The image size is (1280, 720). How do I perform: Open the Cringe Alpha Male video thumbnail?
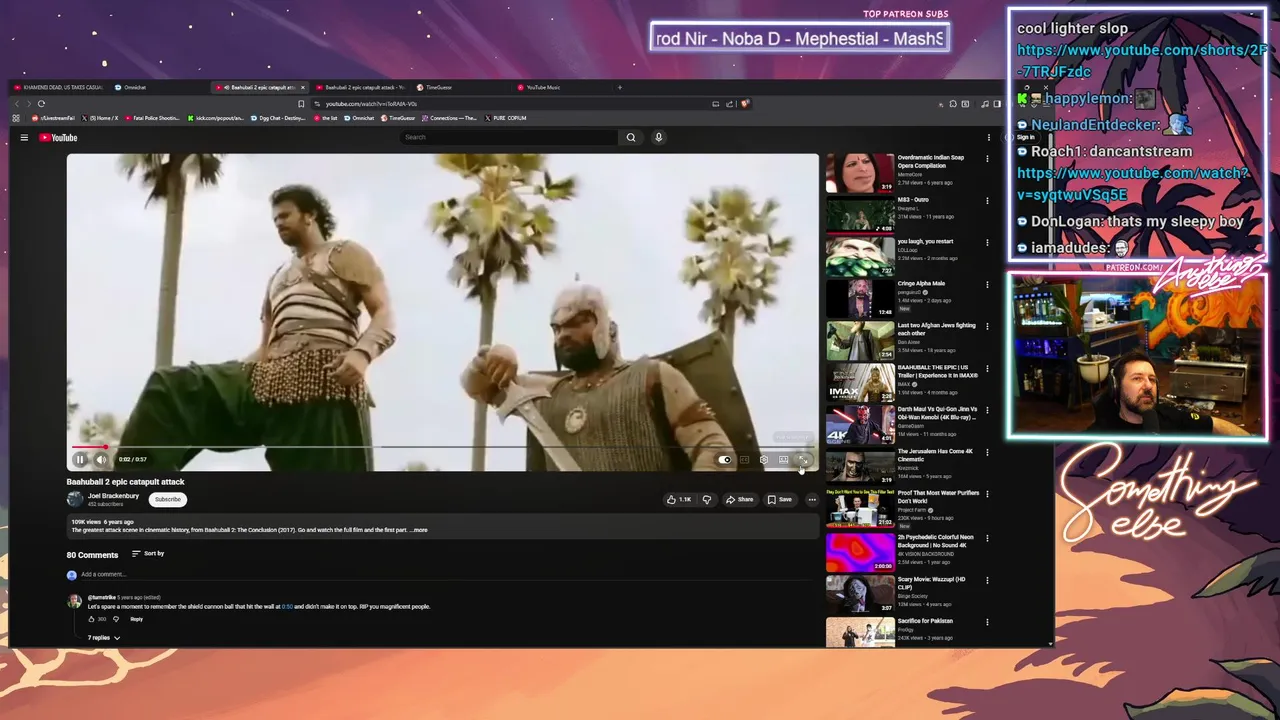pos(860,299)
